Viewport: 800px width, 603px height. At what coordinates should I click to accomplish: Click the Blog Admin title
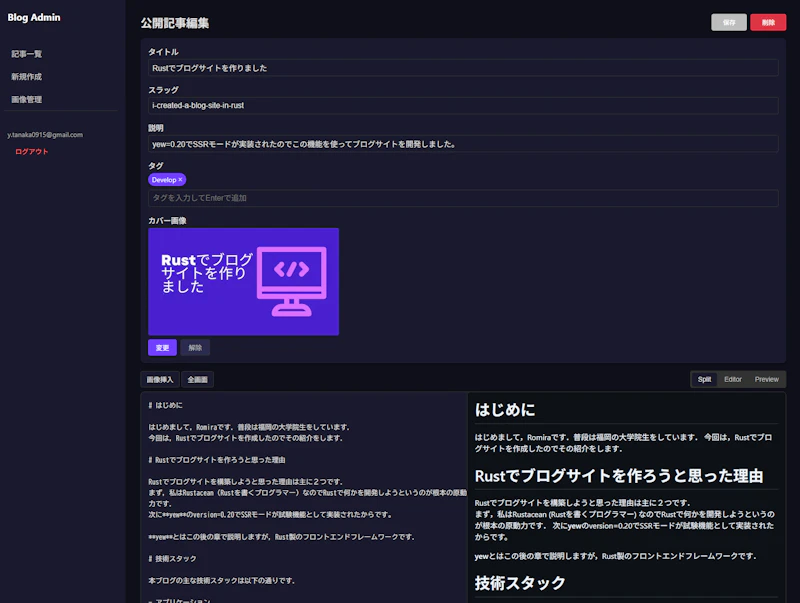point(34,17)
